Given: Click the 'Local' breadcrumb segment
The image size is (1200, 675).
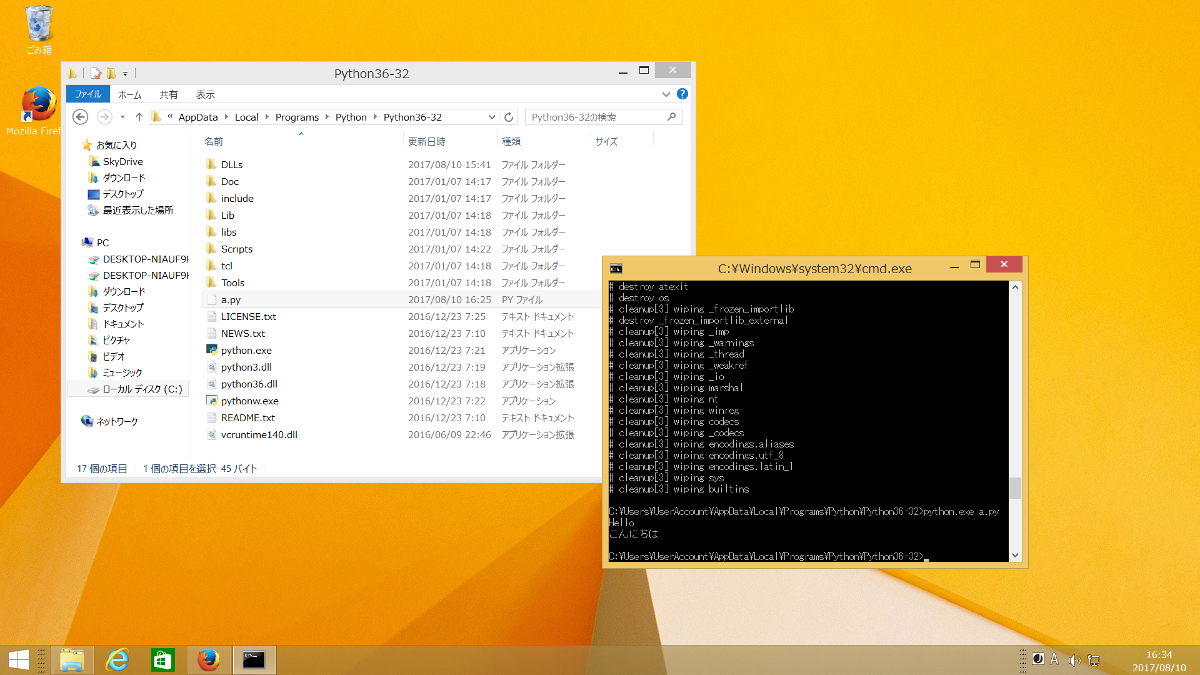Looking at the screenshot, I should (246, 117).
